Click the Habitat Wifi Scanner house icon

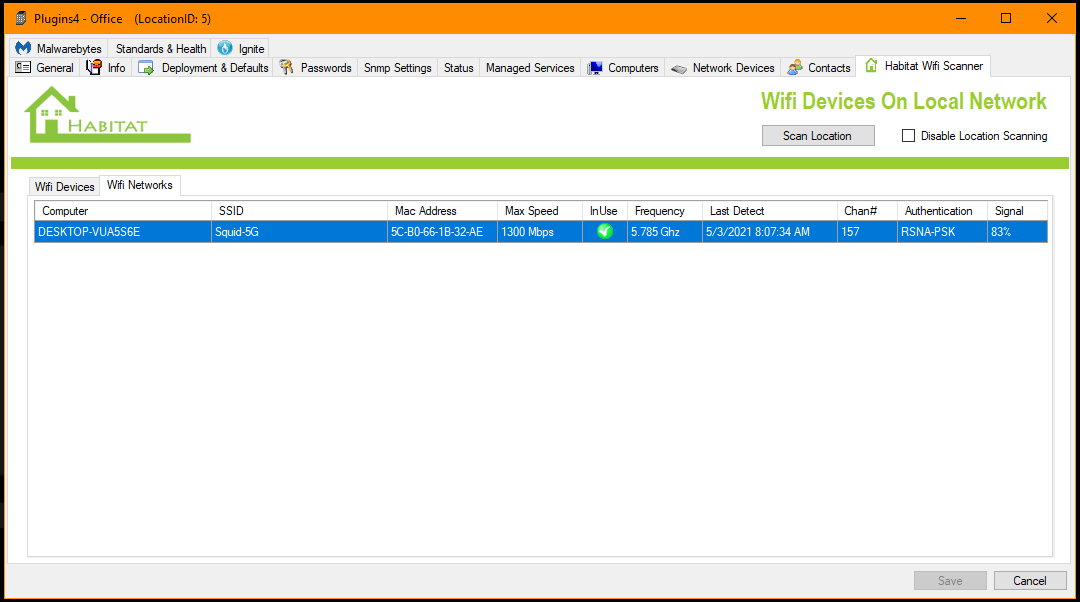coord(872,65)
